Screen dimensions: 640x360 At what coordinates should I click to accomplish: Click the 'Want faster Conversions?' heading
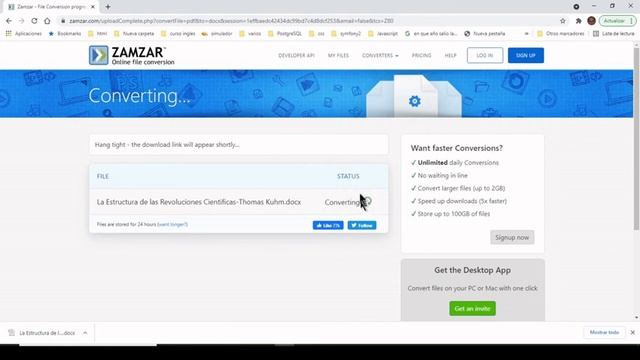click(x=457, y=148)
